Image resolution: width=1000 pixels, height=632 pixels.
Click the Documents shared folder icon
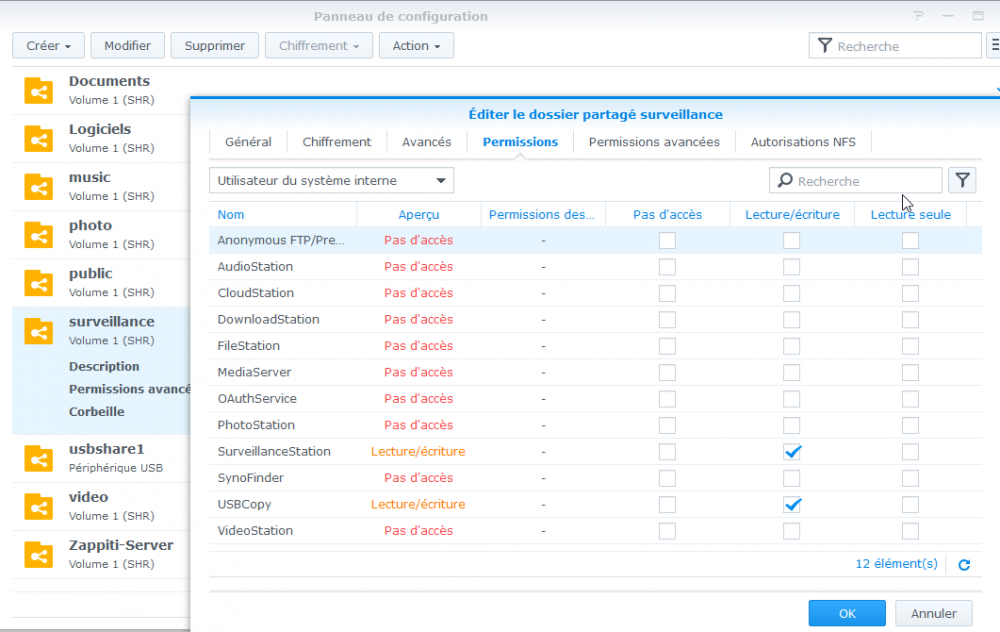pos(39,90)
